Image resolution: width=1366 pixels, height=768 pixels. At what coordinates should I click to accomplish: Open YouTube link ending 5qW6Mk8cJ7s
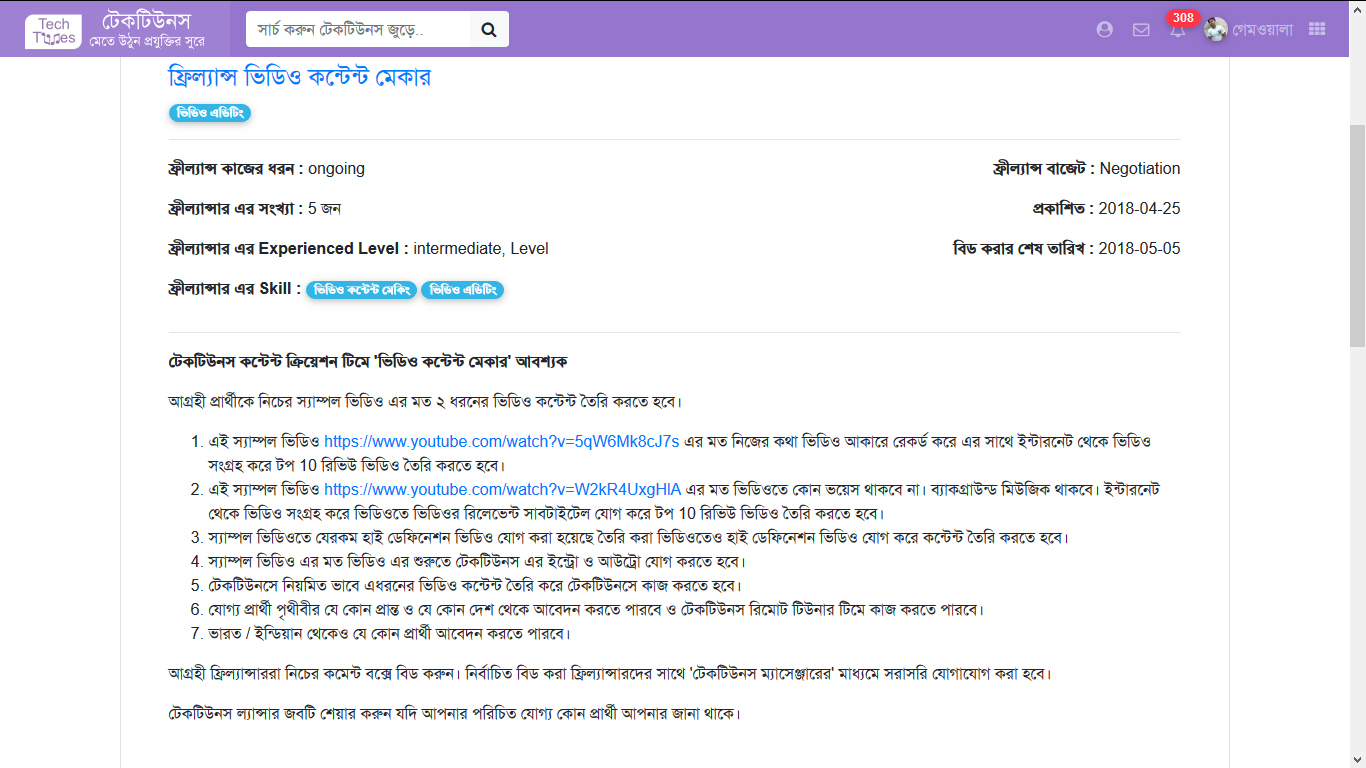click(502, 441)
